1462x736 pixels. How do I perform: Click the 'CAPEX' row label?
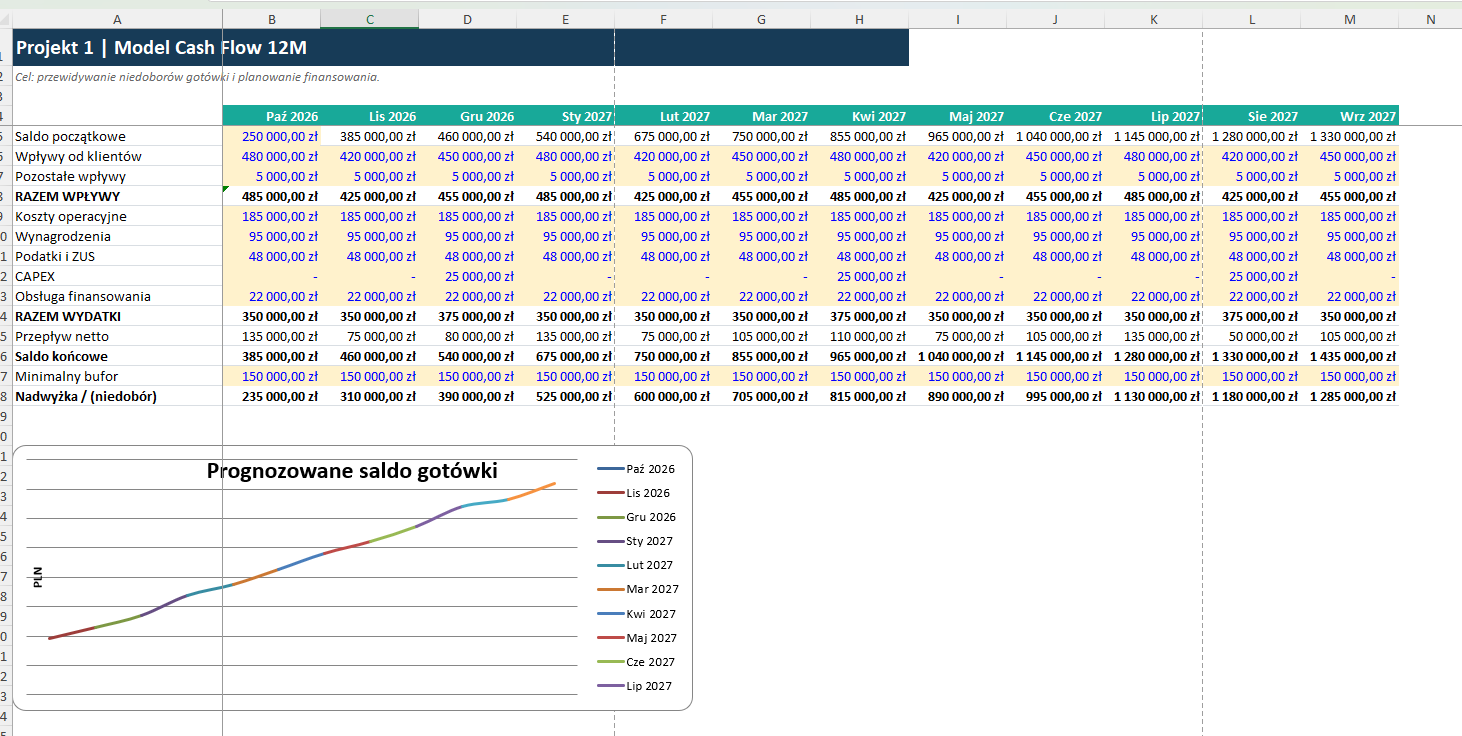point(35,276)
